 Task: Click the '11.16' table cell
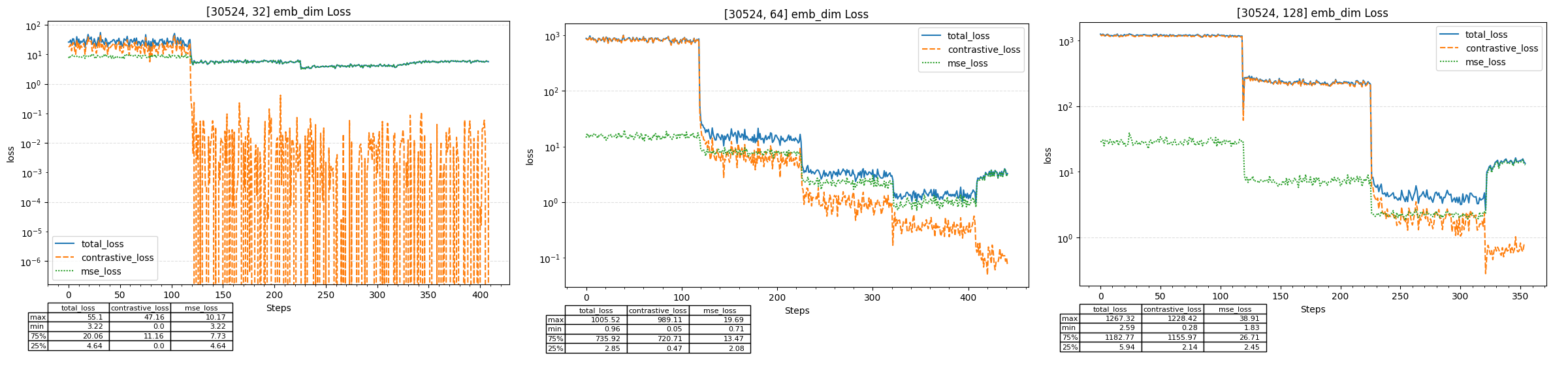click(x=140, y=336)
